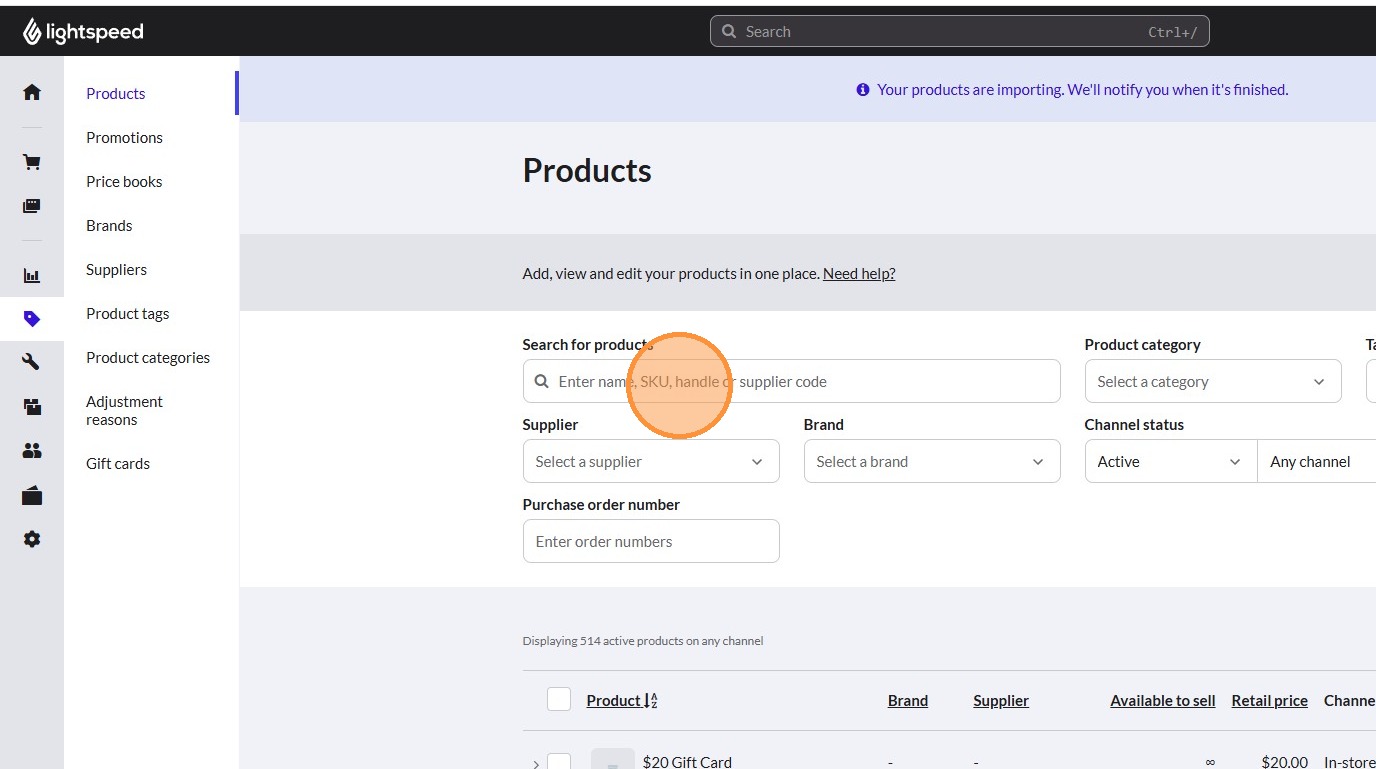Open the Home section from the sidebar
The image size is (1376, 769).
[32, 93]
